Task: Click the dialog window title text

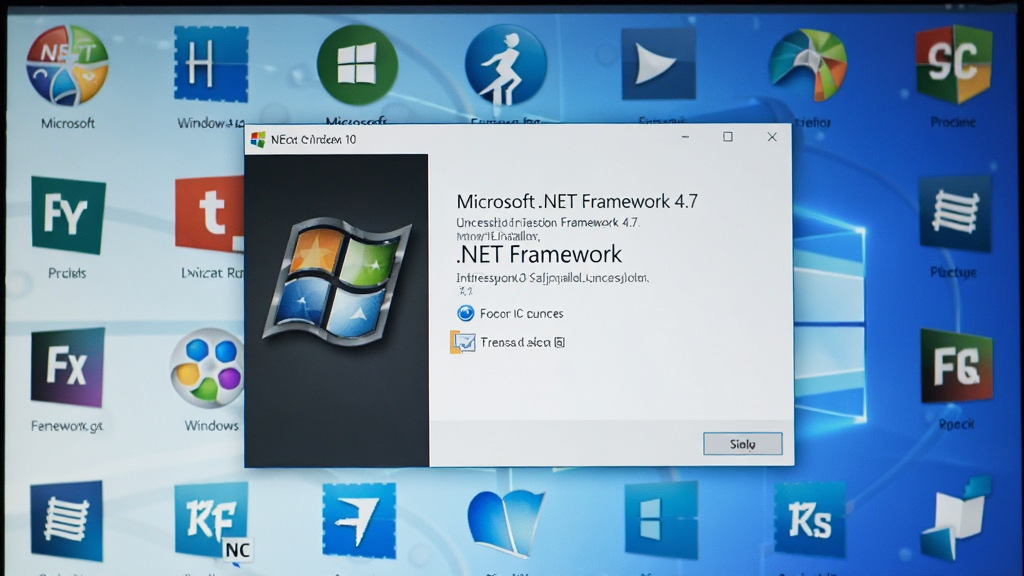Action: [x=313, y=140]
